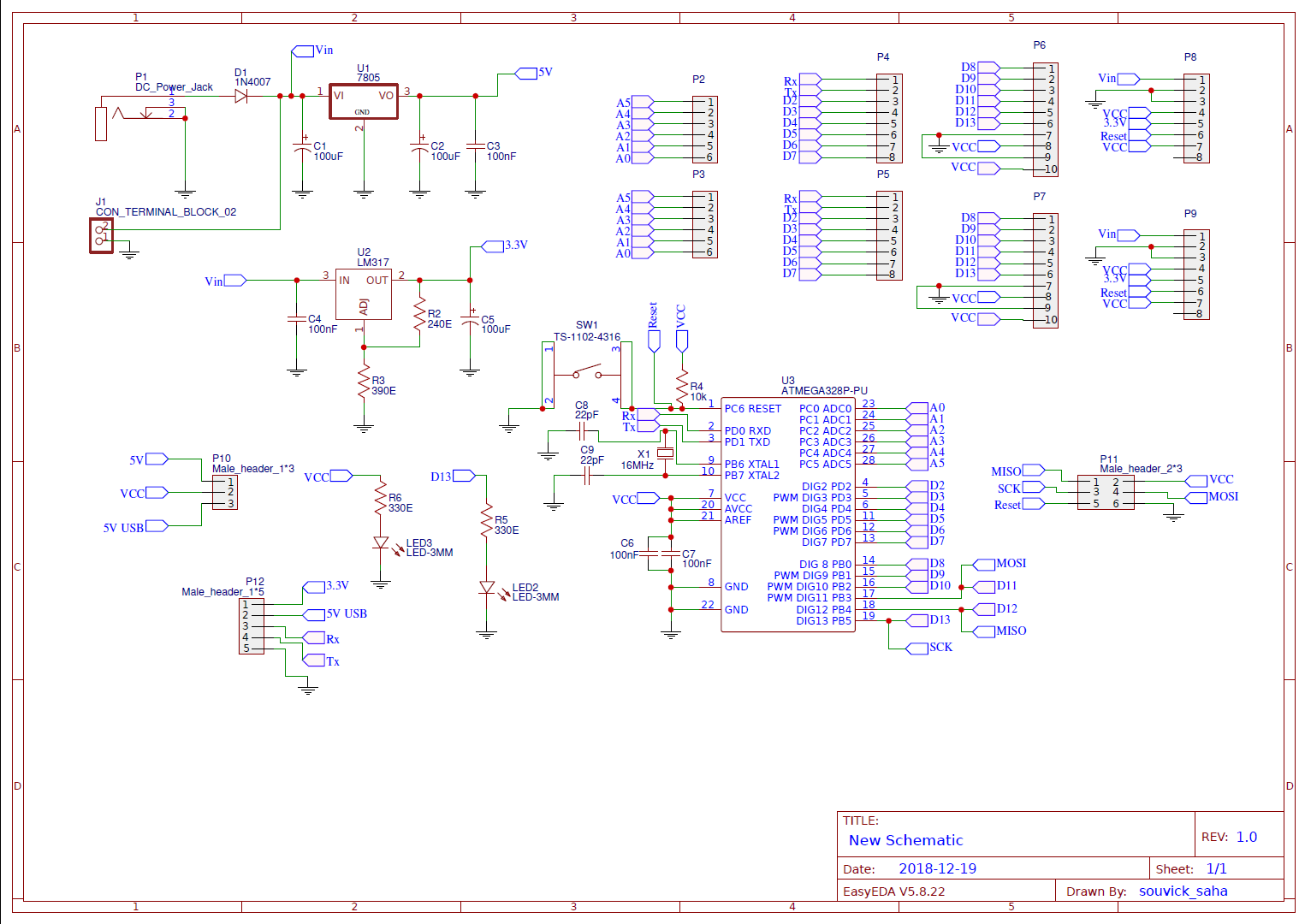Select the LM317 regulator symbol U2
This screenshot has height=924, width=1305.
363,294
